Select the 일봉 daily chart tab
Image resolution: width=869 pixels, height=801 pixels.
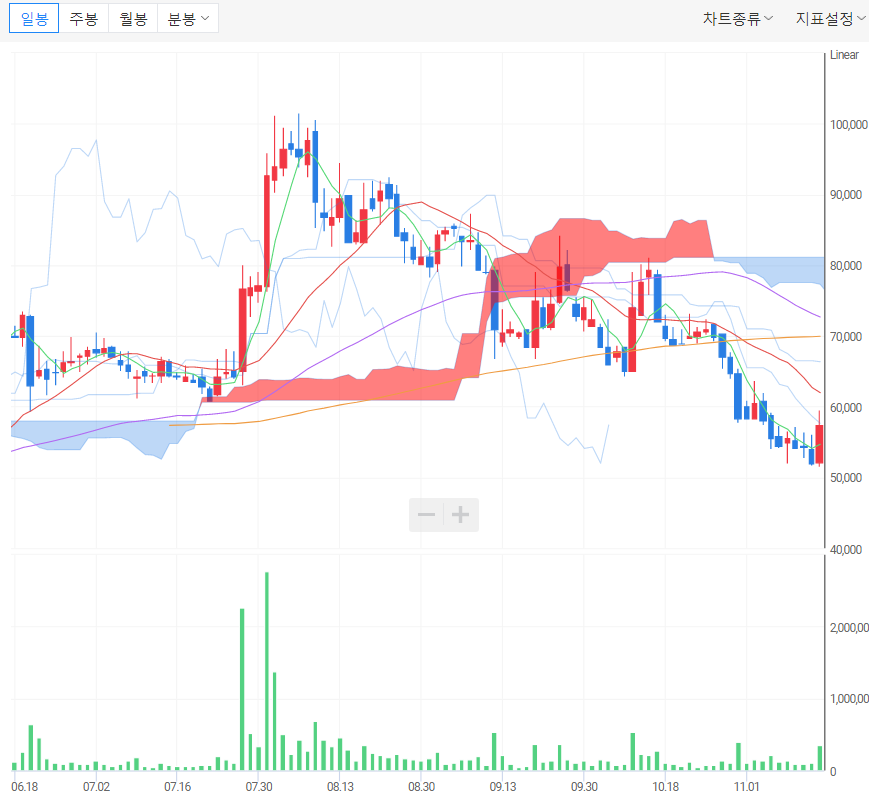coord(34,18)
